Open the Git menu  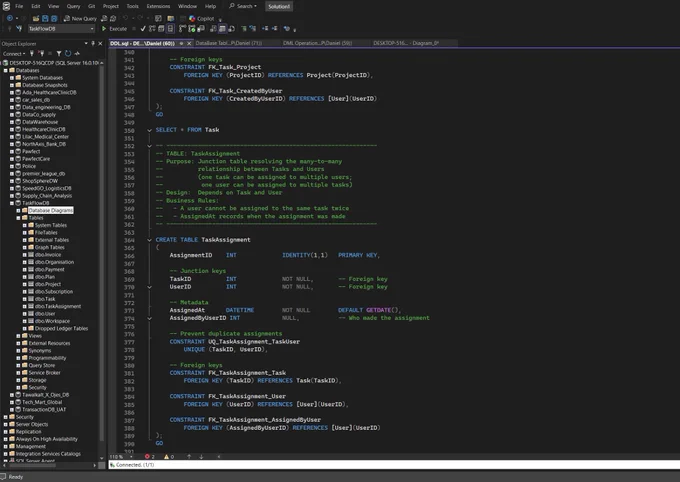[92, 6]
